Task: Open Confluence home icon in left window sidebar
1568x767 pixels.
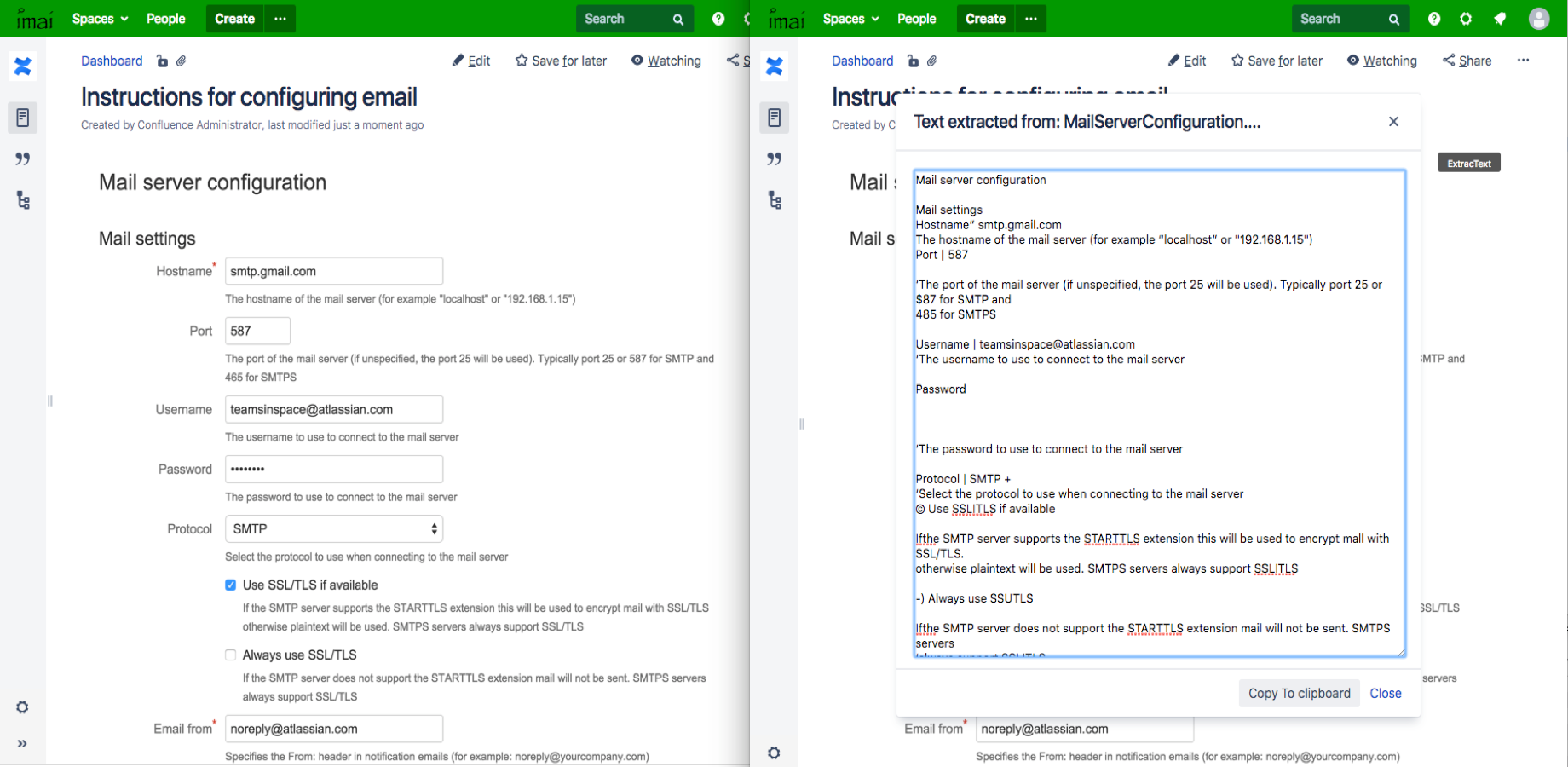Action: [x=23, y=66]
